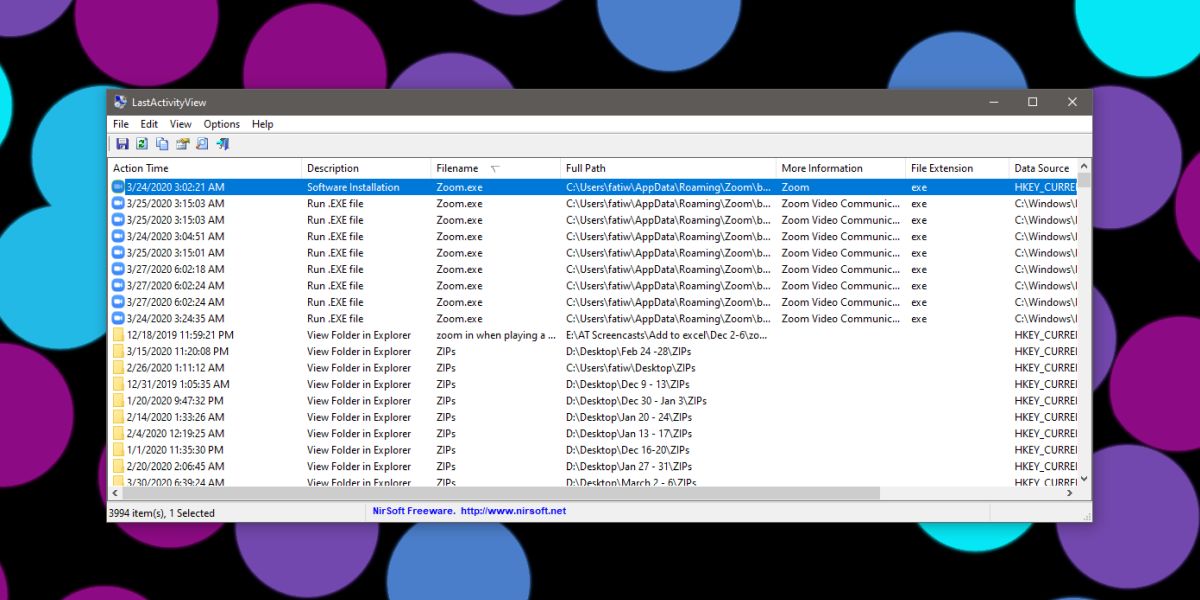Open the Options menu
1200x600 pixels.
tap(222, 124)
